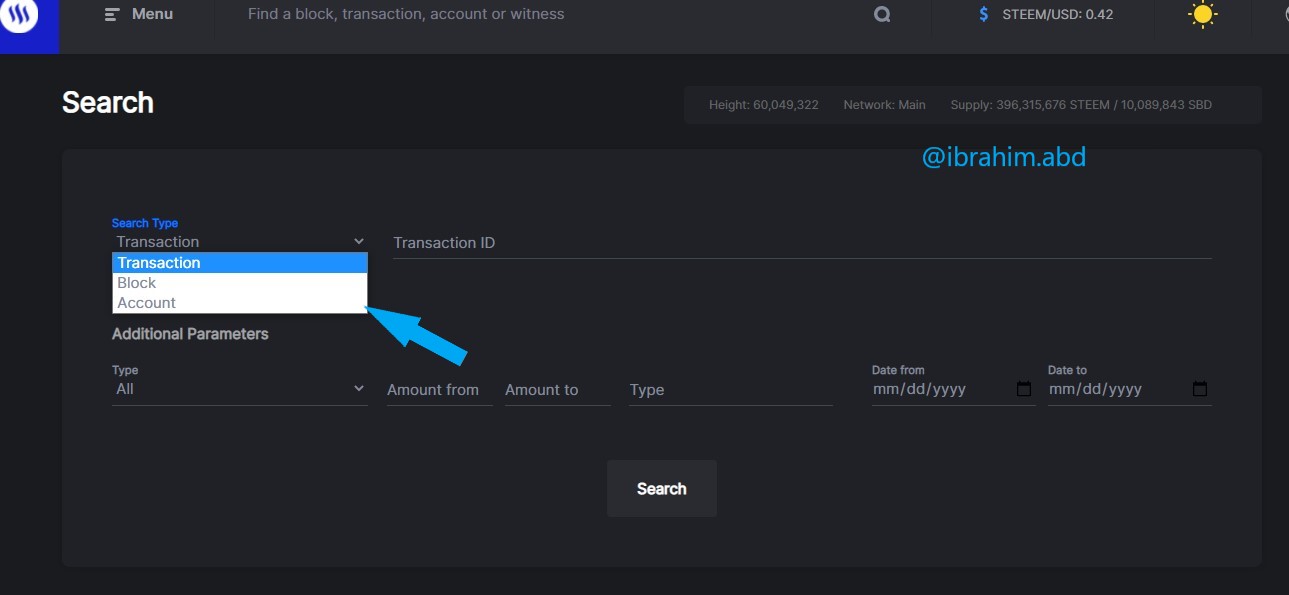This screenshot has height=595, width=1289.
Task: Select Transaction option in list
Action: coord(240,263)
